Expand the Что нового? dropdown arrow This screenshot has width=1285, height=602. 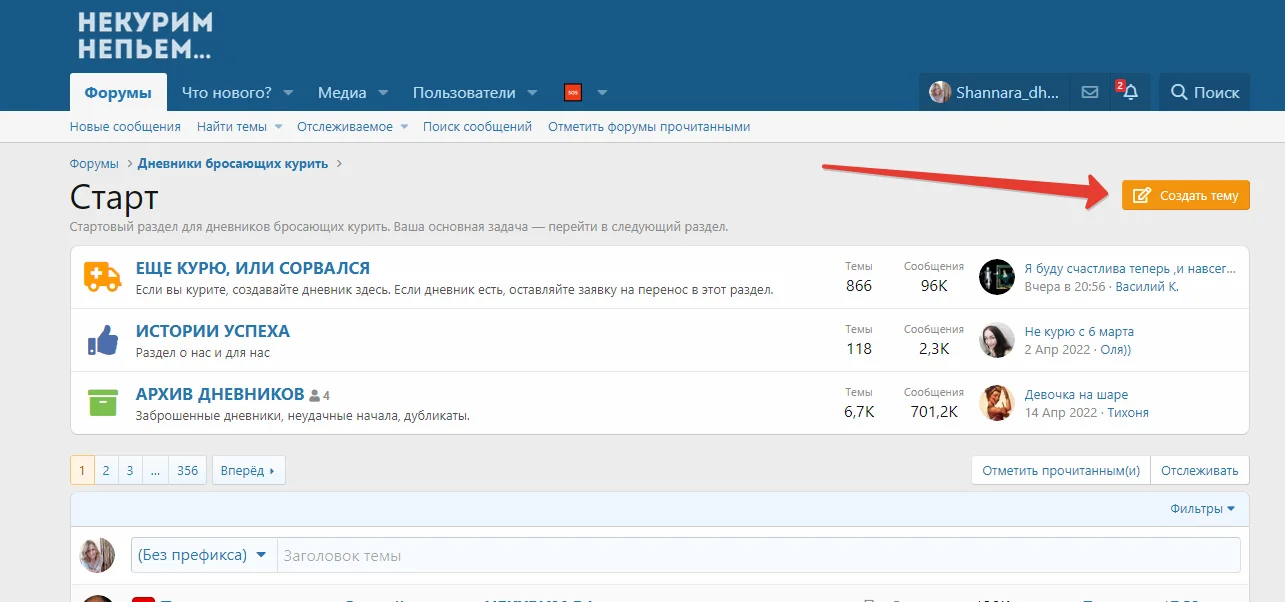coord(288,93)
